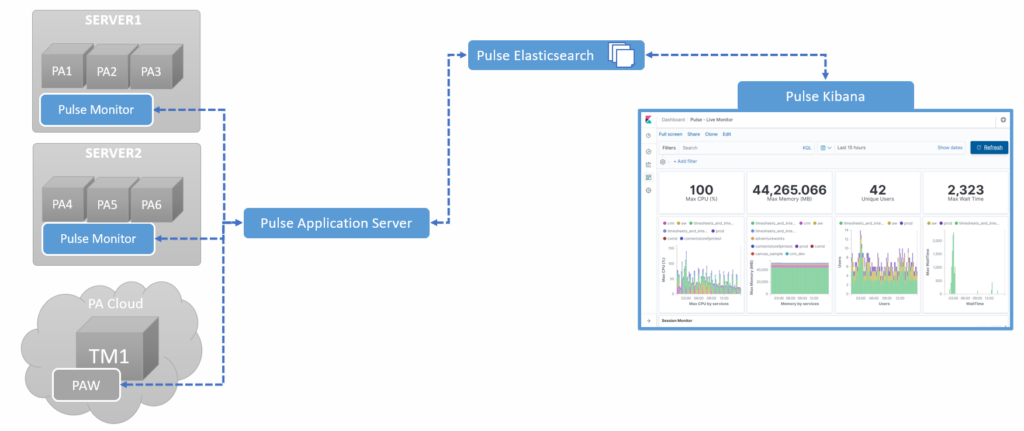Click the TM1 cube
The height and width of the screenshot is (431, 1024).
coord(116,350)
